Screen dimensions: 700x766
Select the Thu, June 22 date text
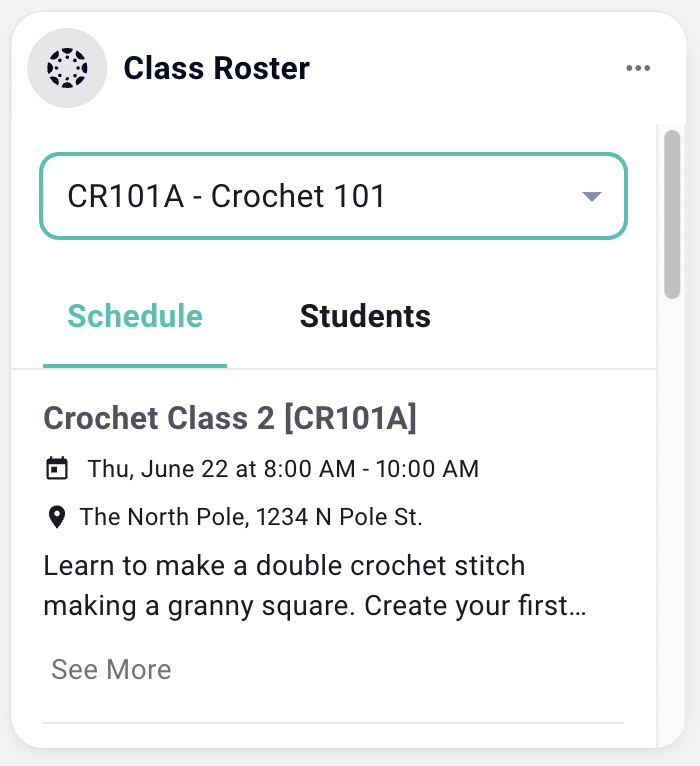[x=157, y=469]
